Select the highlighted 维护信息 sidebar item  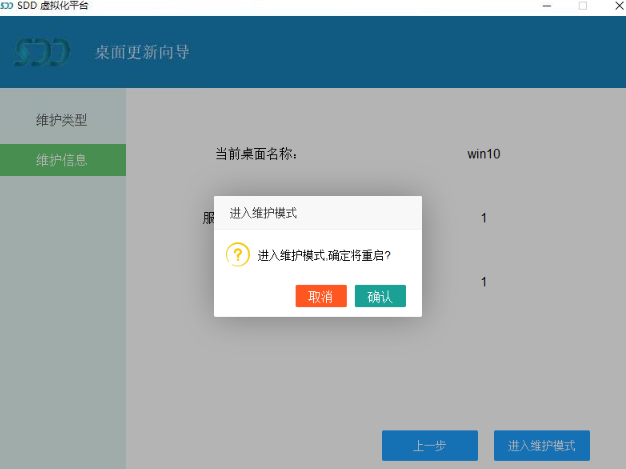click(62, 160)
